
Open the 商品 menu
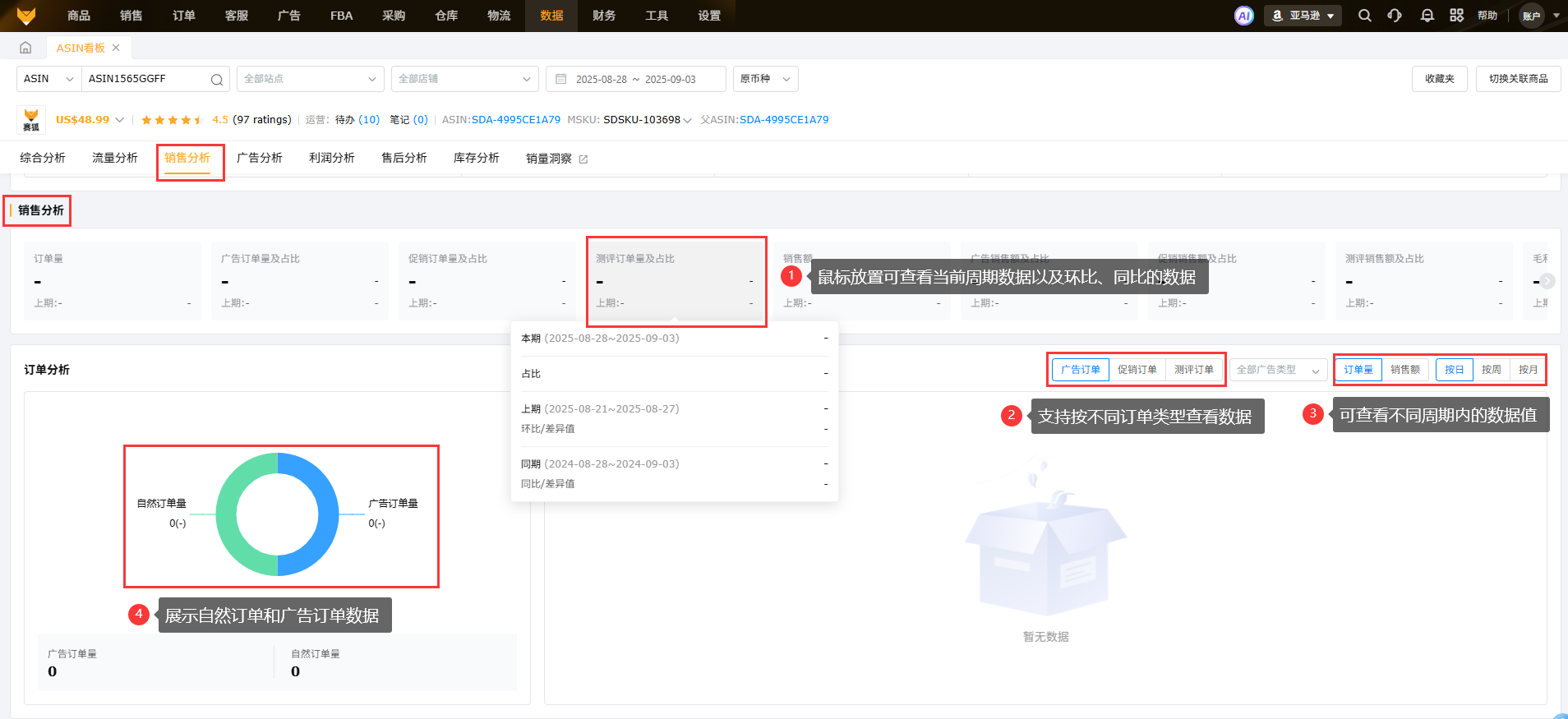point(79,16)
